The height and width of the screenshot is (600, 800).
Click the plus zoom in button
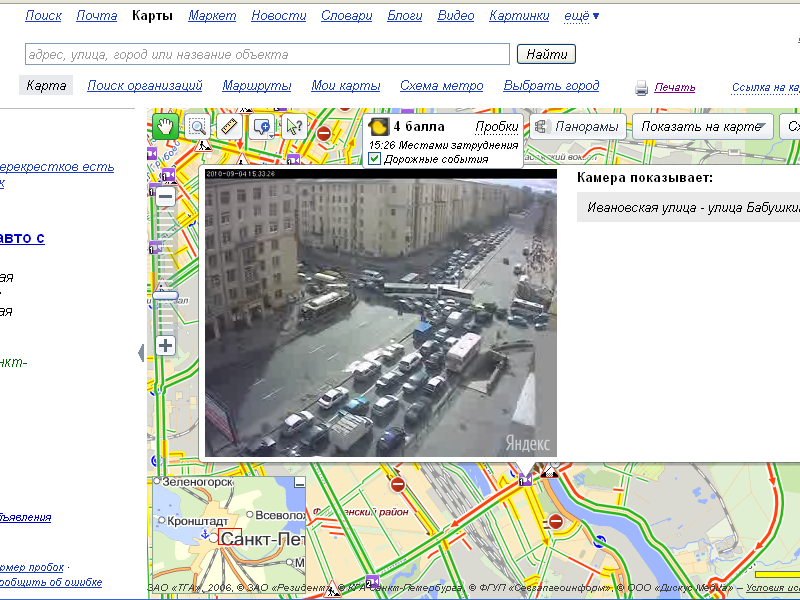165,346
